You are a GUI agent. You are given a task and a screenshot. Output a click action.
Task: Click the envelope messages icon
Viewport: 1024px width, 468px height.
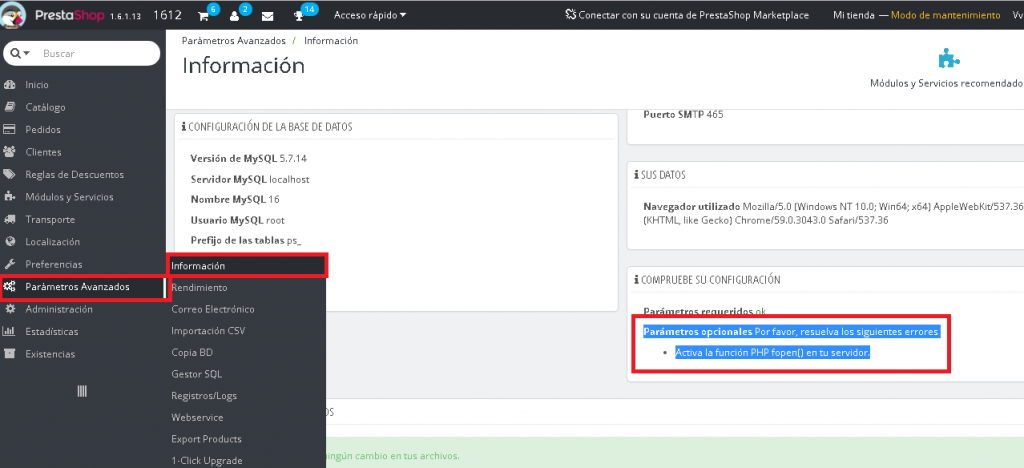267,15
